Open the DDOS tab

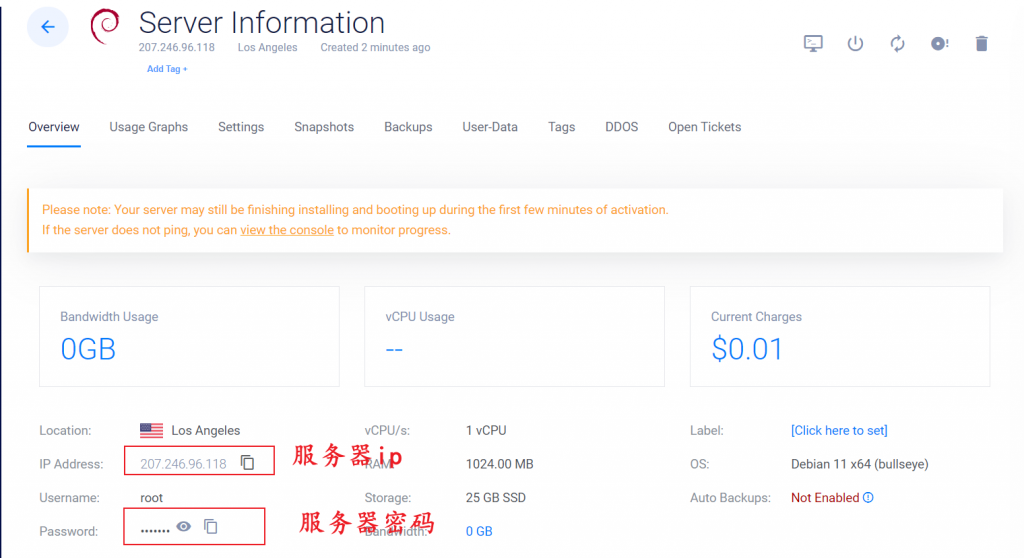[621, 127]
